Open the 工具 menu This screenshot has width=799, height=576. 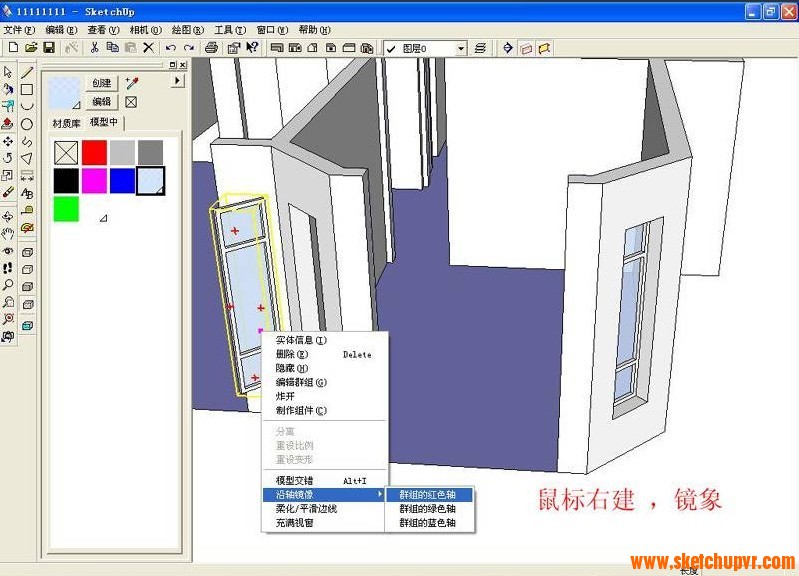click(229, 30)
